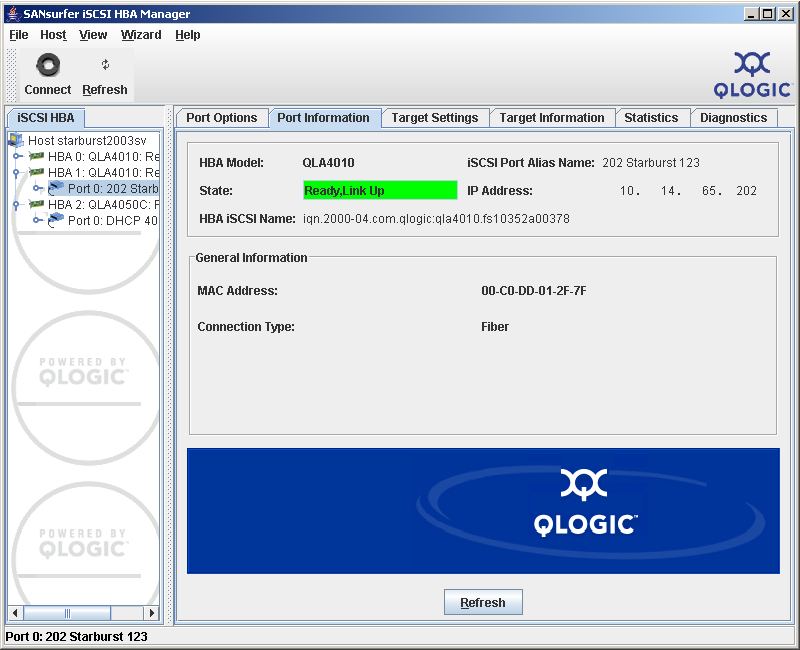Viewport: 800px width, 650px height.
Task: Select HBA 0: QLA4010 tree row
Action: (103, 156)
